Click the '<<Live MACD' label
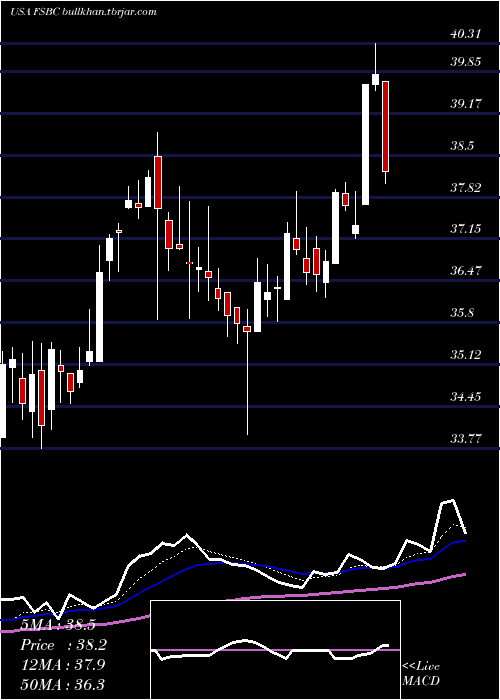Viewport: 500px width, 700px height. coord(421,673)
